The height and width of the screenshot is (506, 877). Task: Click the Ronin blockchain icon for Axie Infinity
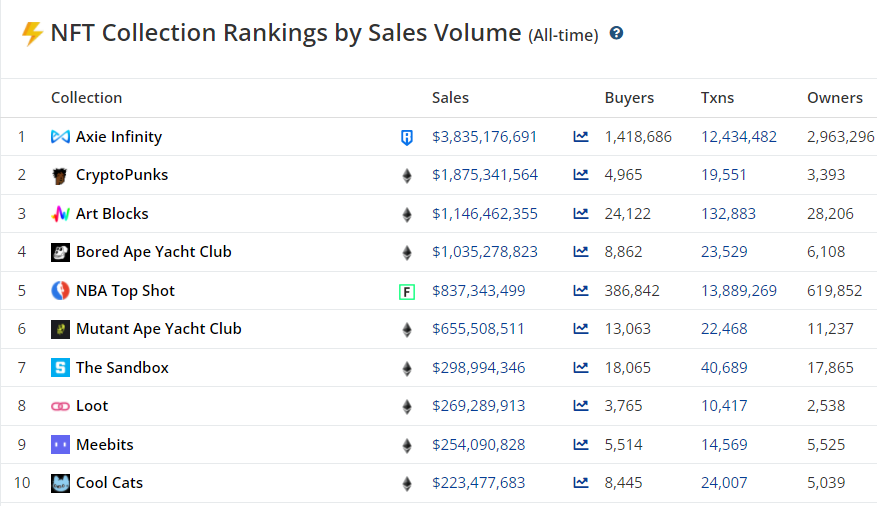point(406,138)
